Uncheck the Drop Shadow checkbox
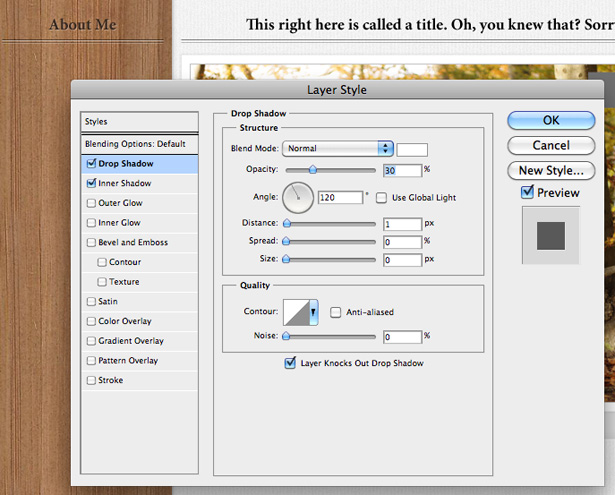This screenshot has width=615, height=495. pos(91,163)
